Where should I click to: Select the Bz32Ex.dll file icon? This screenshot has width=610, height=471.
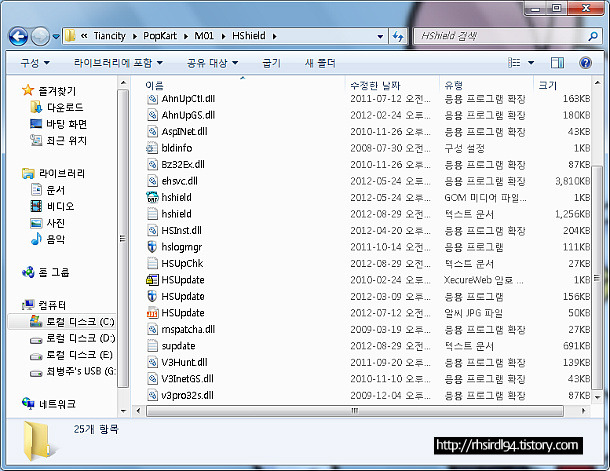(x=152, y=165)
